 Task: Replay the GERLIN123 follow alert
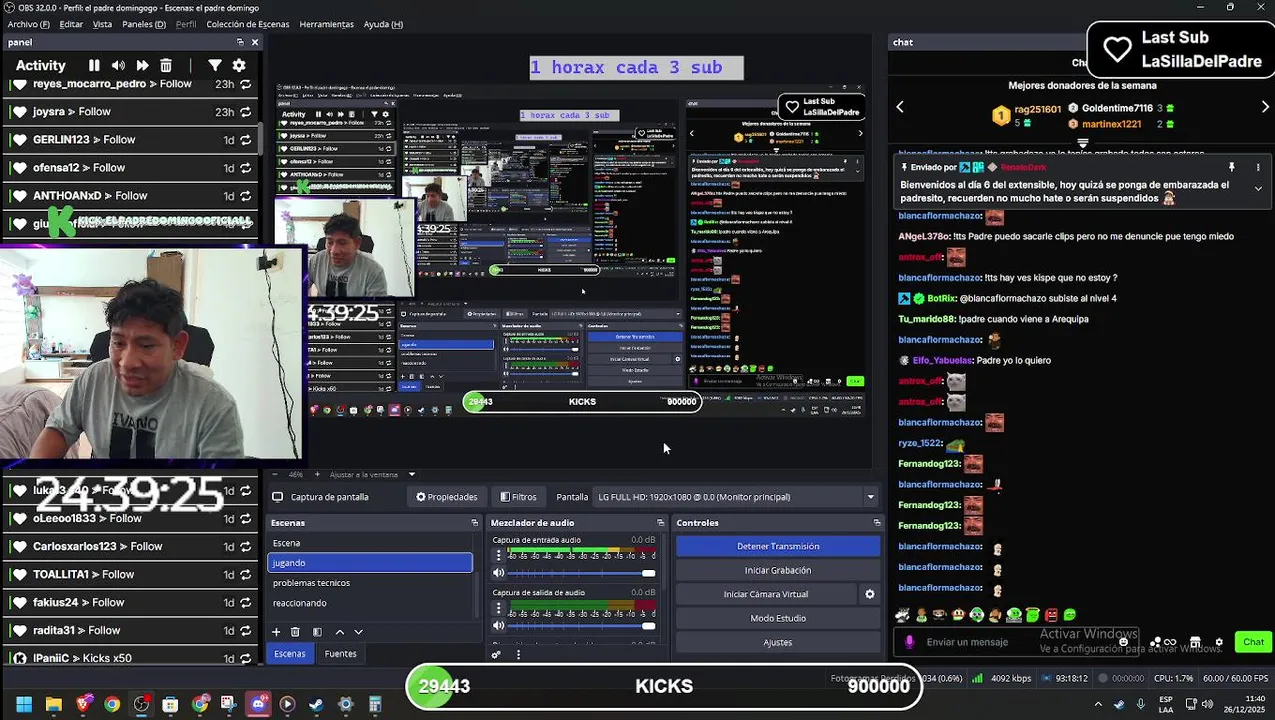245,140
